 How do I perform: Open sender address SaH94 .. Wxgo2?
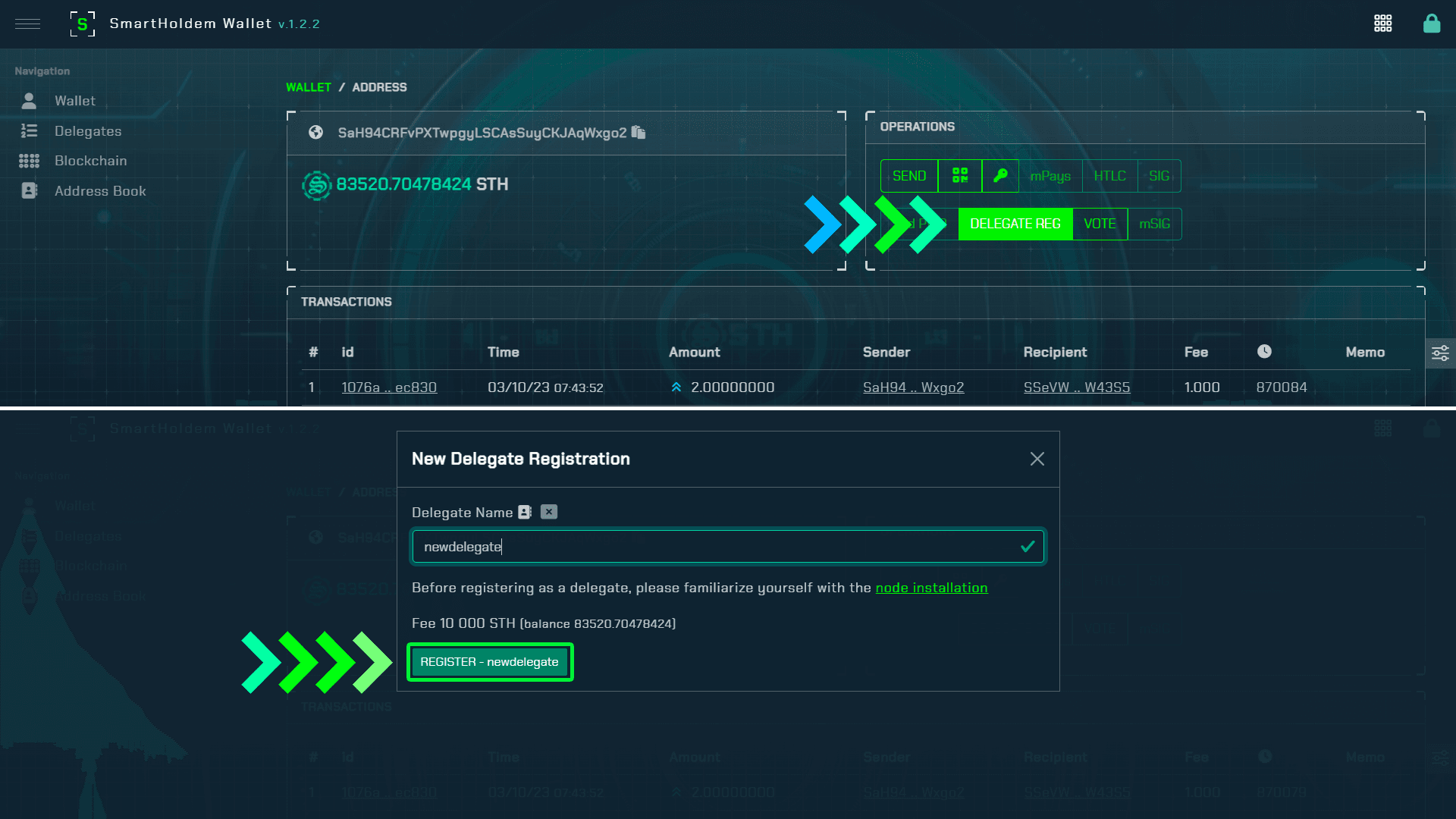pos(913,388)
